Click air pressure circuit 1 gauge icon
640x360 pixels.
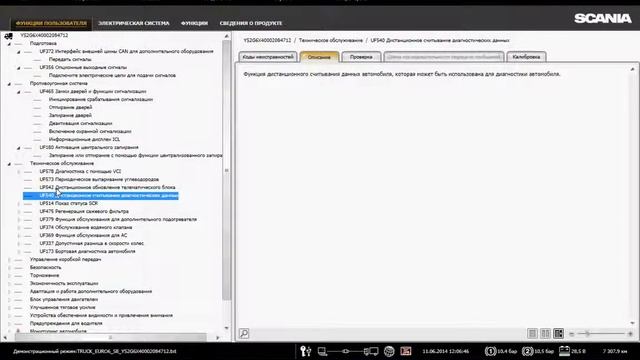coord(490,351)
